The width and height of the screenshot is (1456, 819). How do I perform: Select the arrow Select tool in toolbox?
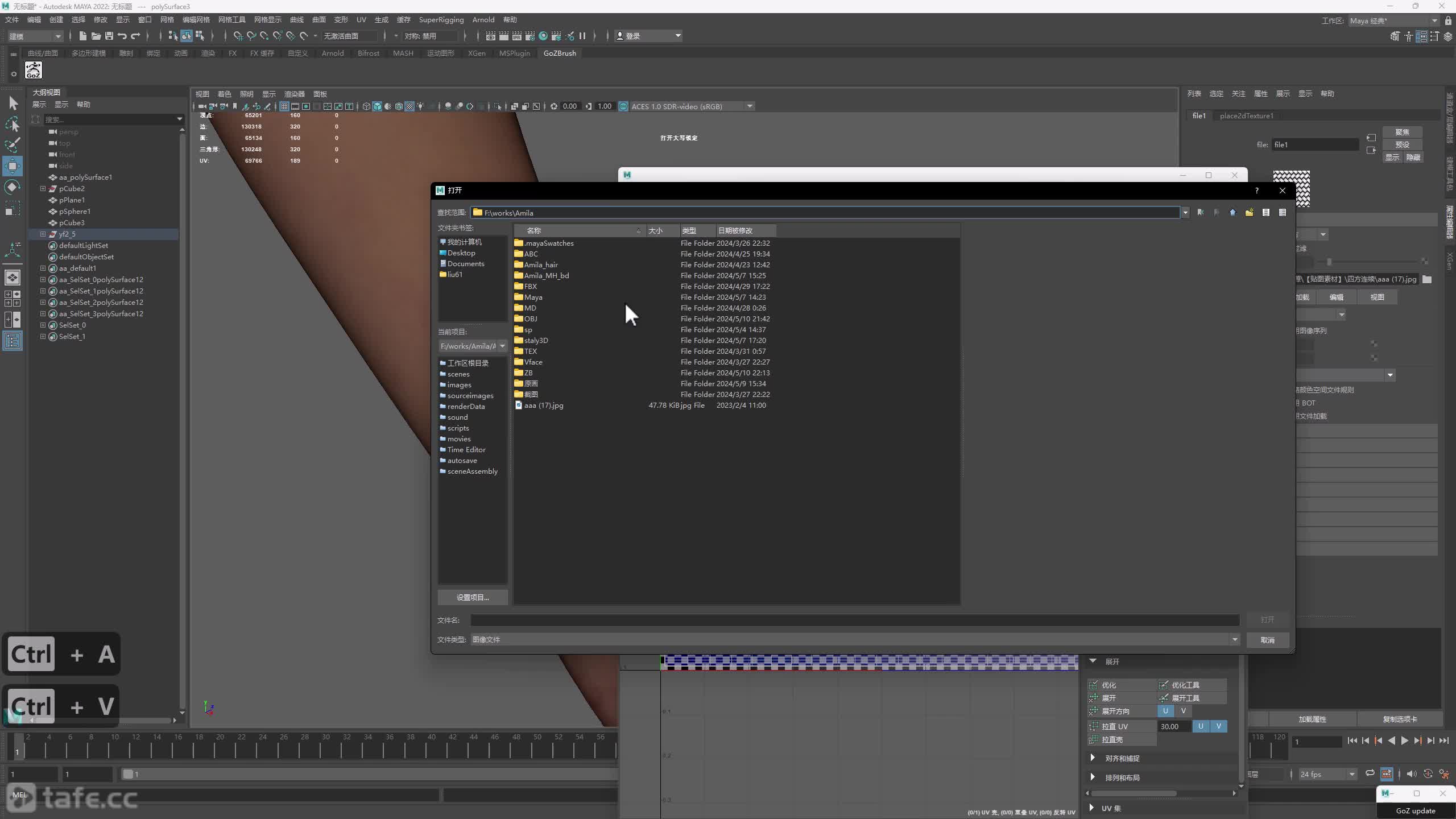point(13,103)
